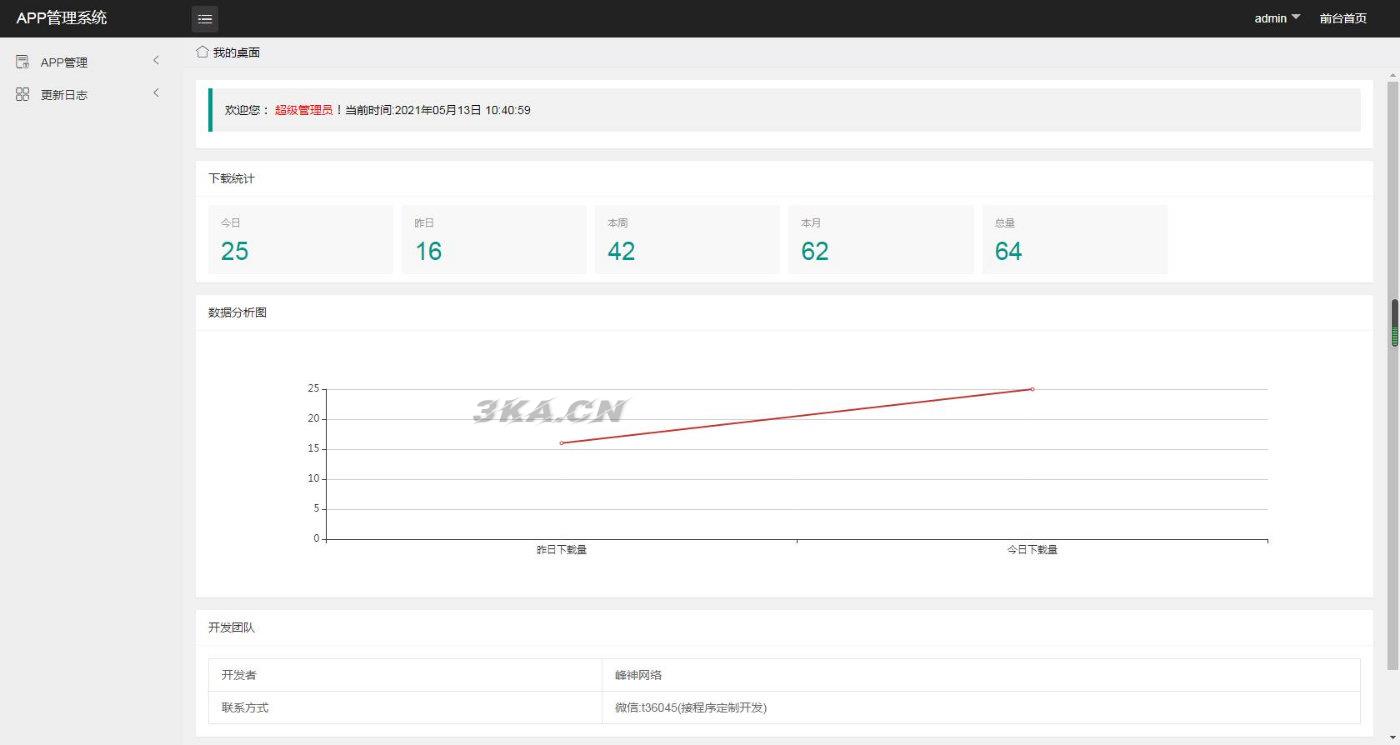
Task: Click the 本月 download count card
Action: click(x=881, y=240)
